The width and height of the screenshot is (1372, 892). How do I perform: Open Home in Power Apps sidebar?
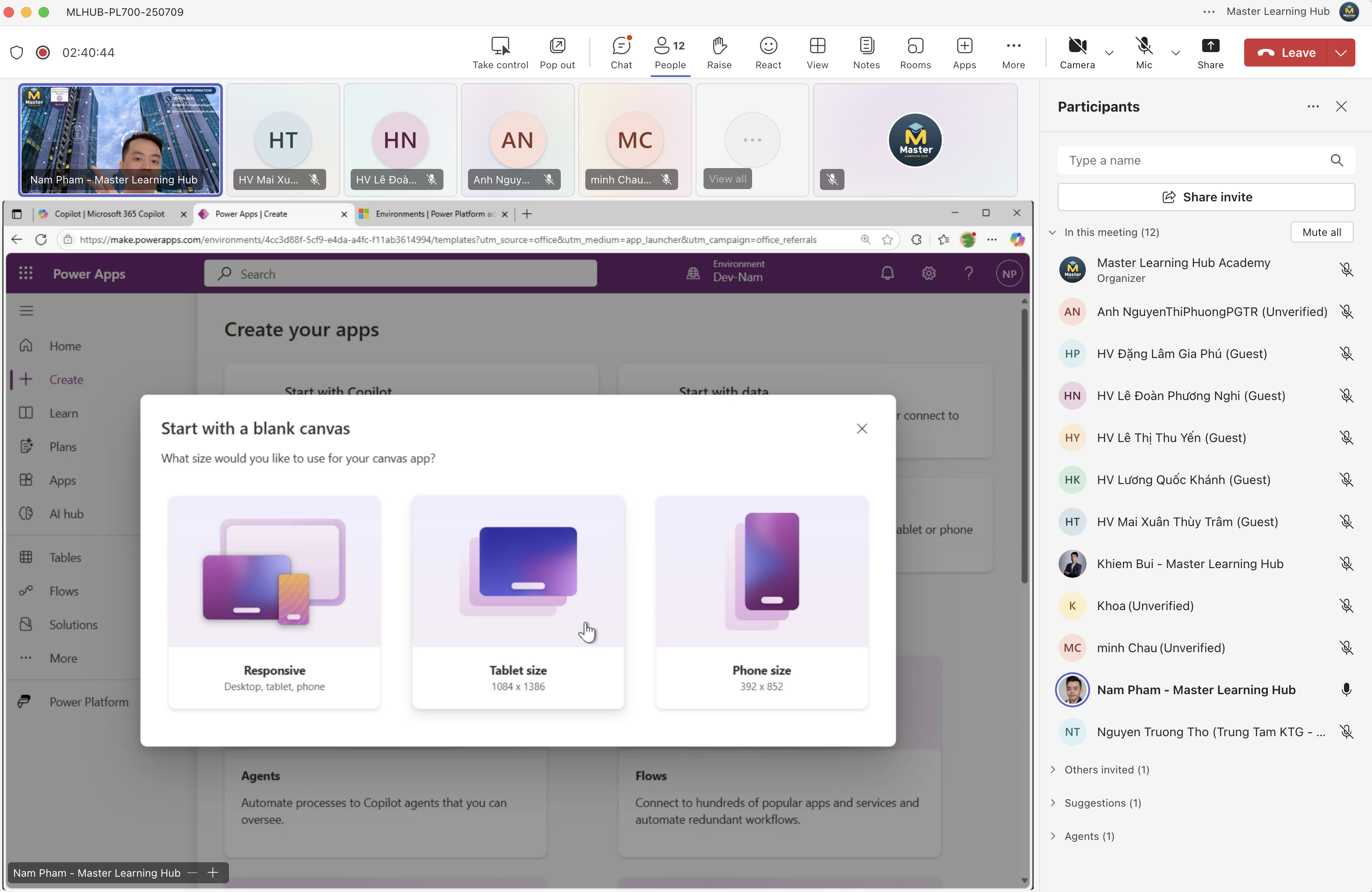pos(65,346)
